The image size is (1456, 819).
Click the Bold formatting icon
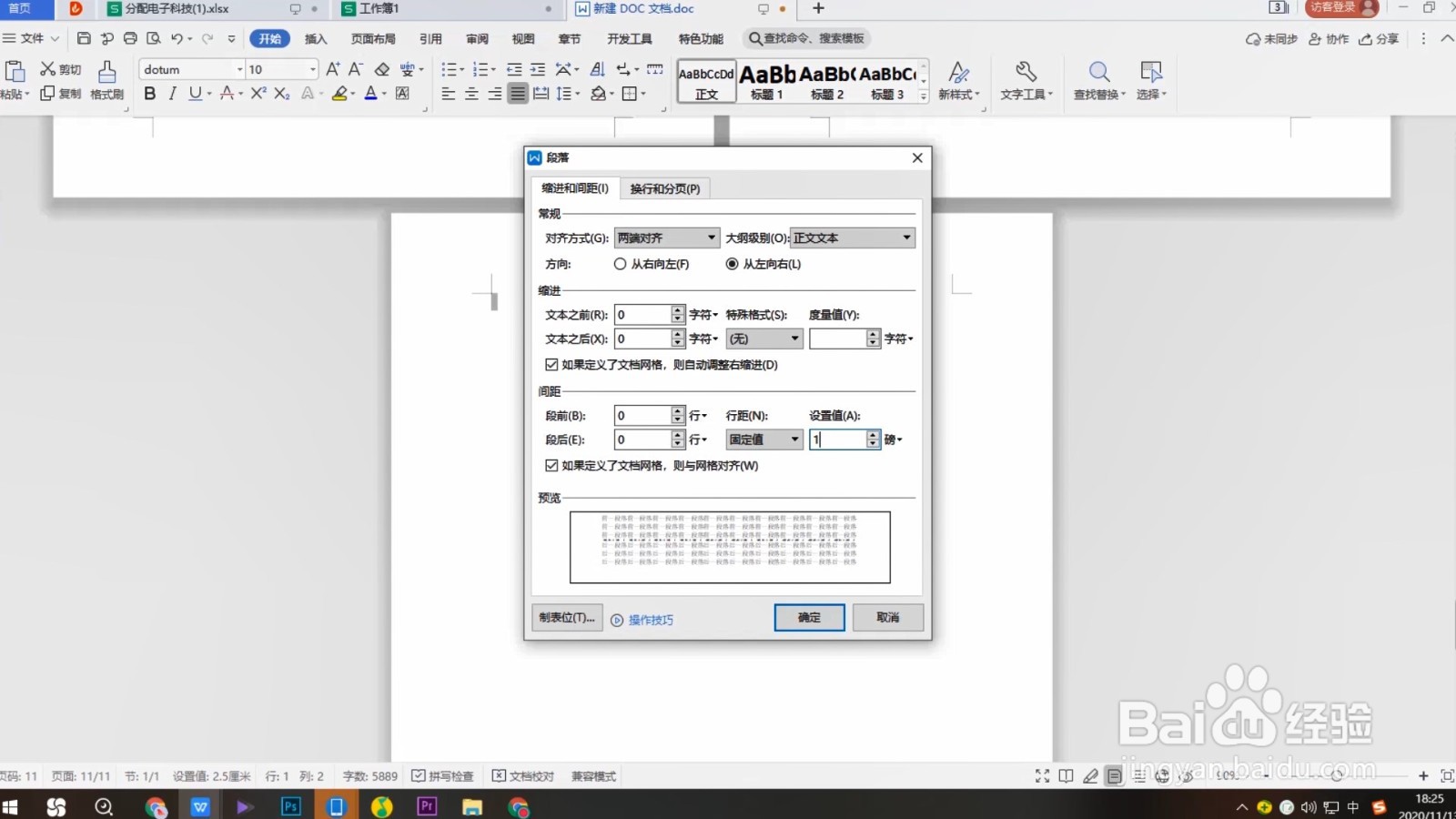point(150,94)
